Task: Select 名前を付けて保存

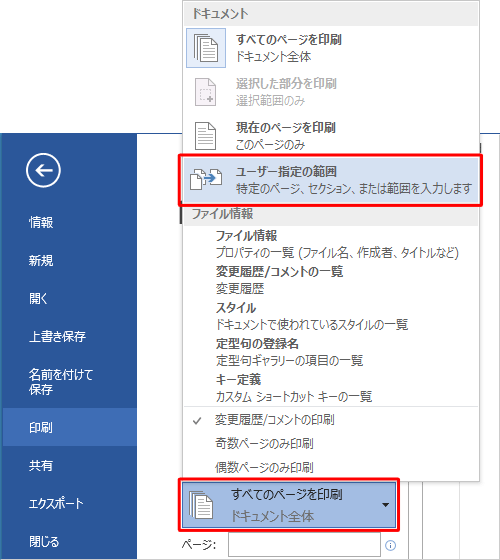Action: (61, 382)
